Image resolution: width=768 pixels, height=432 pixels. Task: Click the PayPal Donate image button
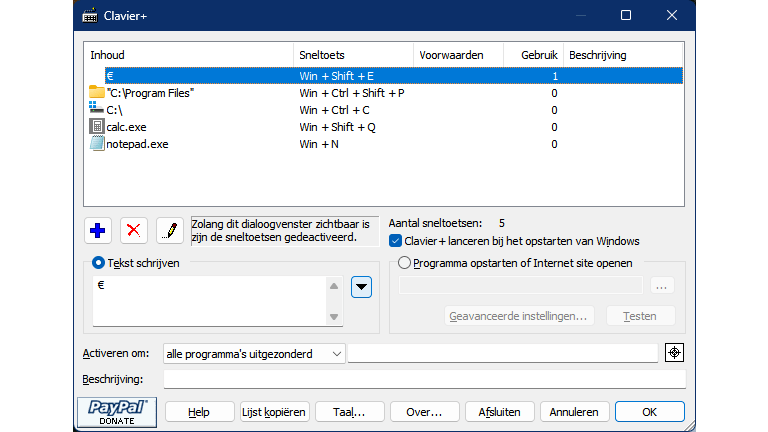tap(117, 412)
